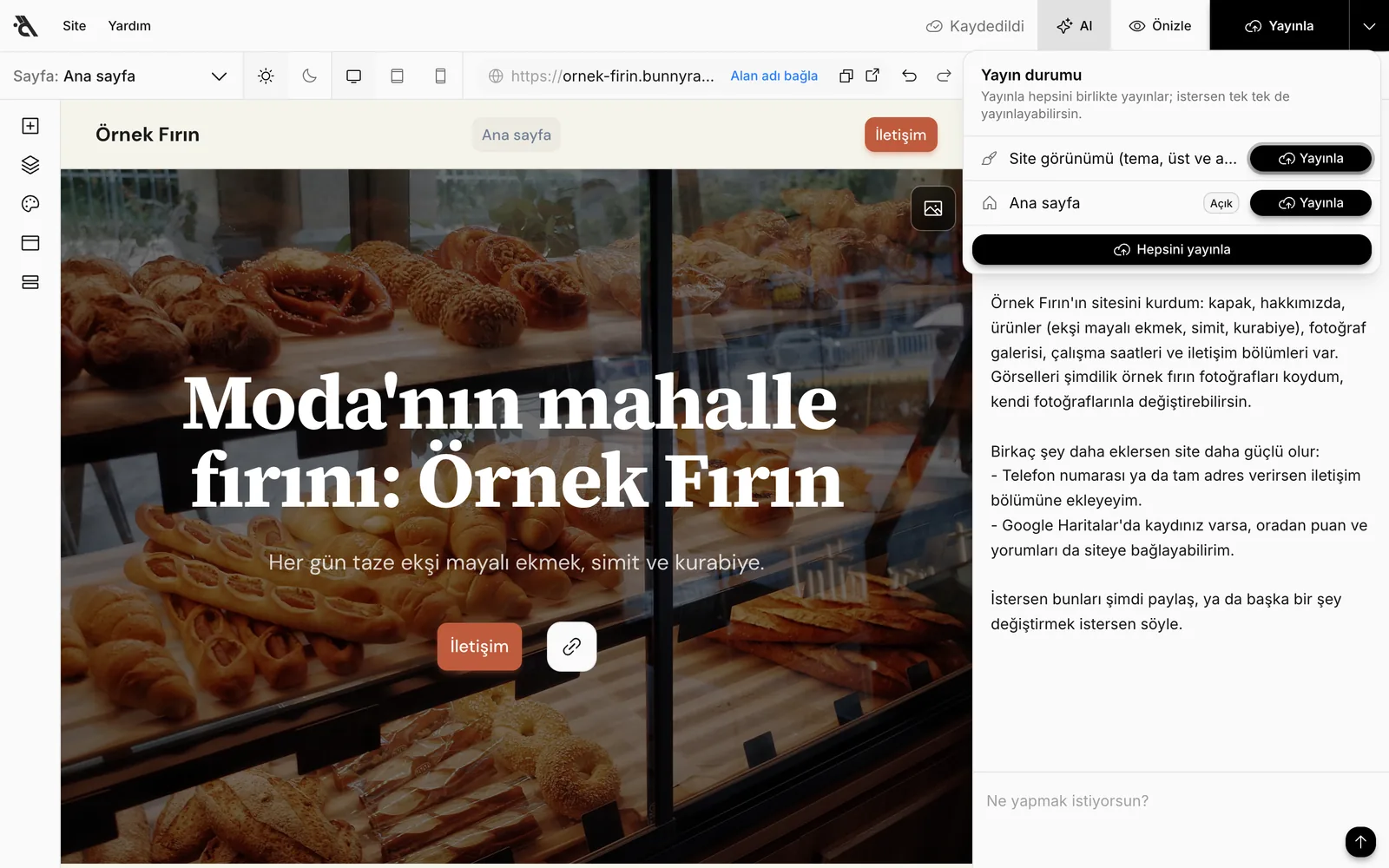1389x868 pixels.
Task: Open site in new tab icon
Action: coord(872,76)
